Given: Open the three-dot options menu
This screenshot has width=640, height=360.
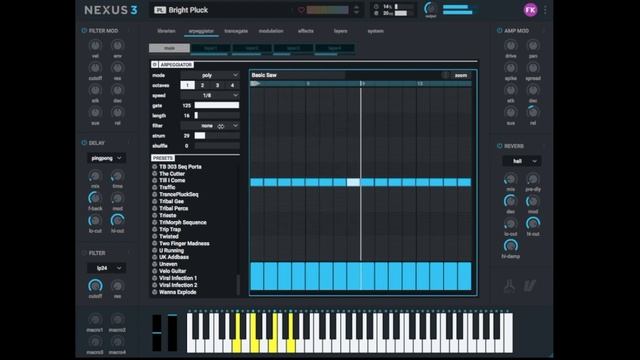Looking at the screenshot, I should pyautogui.click(x=545, y=10).
